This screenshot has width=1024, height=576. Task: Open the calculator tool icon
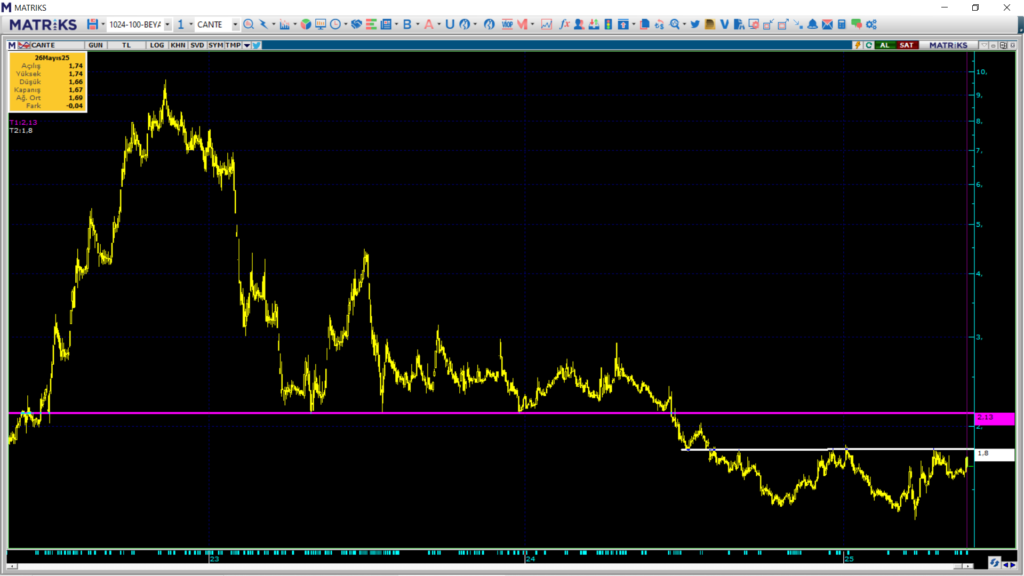tap(842, 24)
